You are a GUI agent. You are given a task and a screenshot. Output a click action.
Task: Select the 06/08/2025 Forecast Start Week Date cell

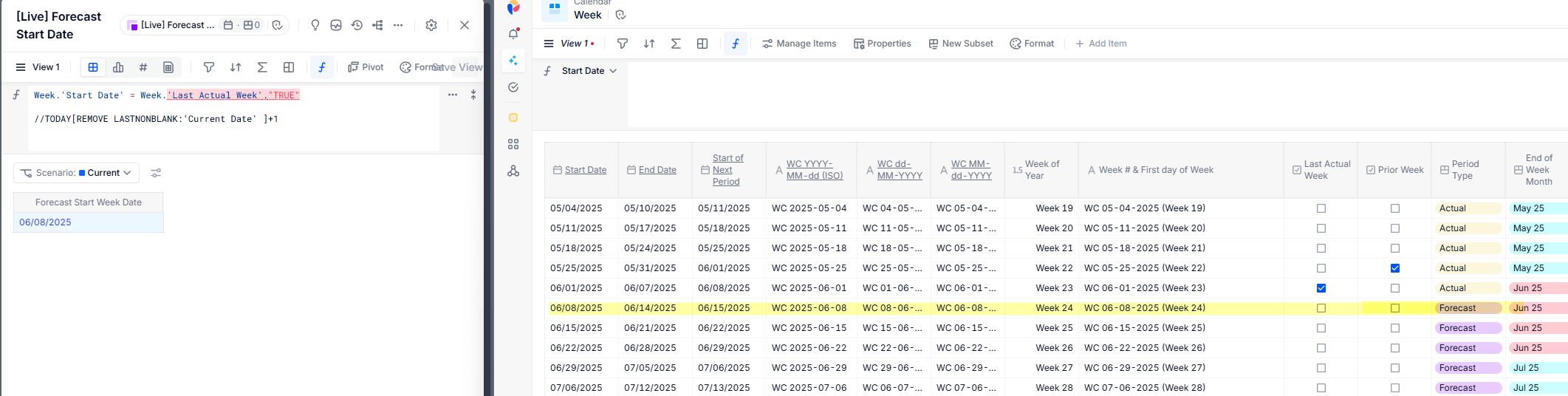[88, 222]
